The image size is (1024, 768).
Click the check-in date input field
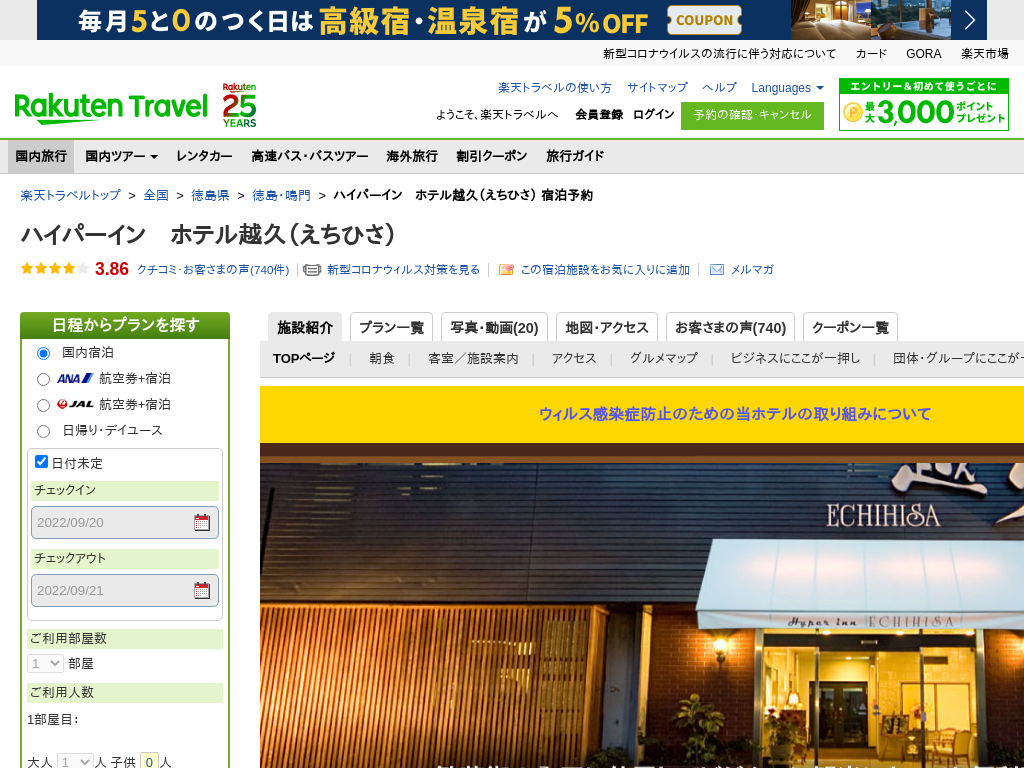tap(110, 522)
